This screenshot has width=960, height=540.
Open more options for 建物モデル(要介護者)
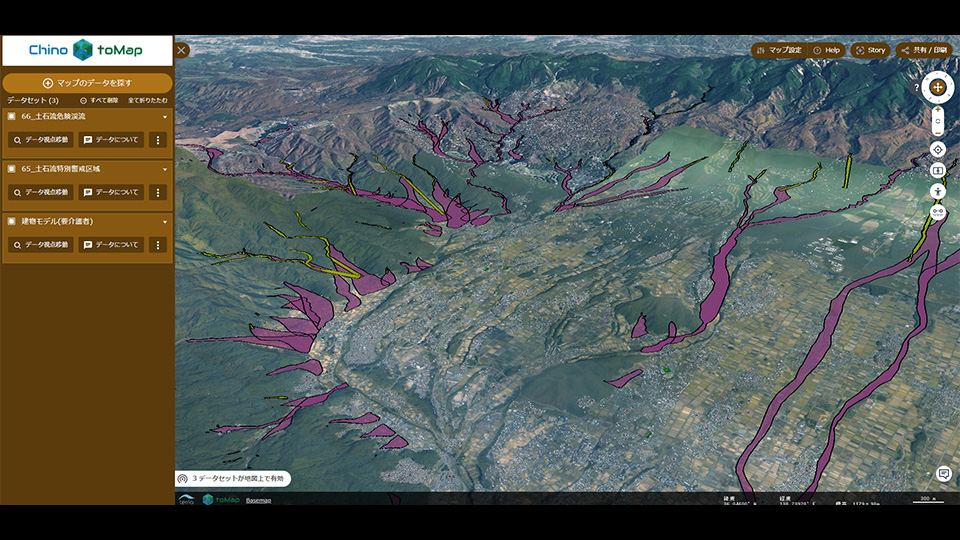click(x=156, y=244)
